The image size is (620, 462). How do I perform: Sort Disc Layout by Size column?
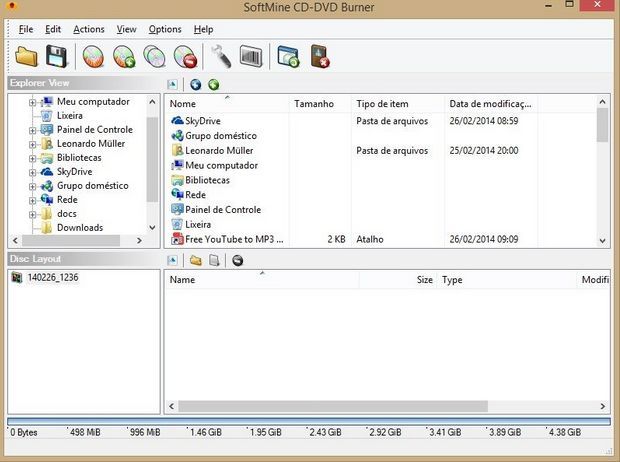click(398, 280)
